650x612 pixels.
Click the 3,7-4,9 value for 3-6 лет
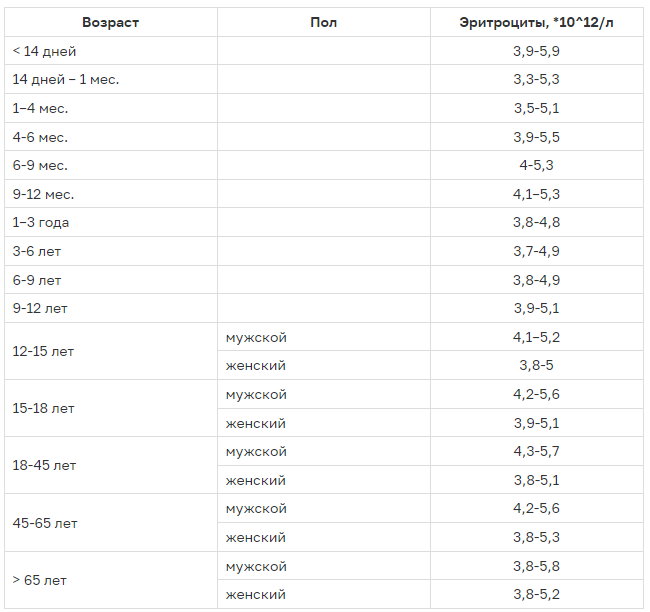(x=536, y=251)
